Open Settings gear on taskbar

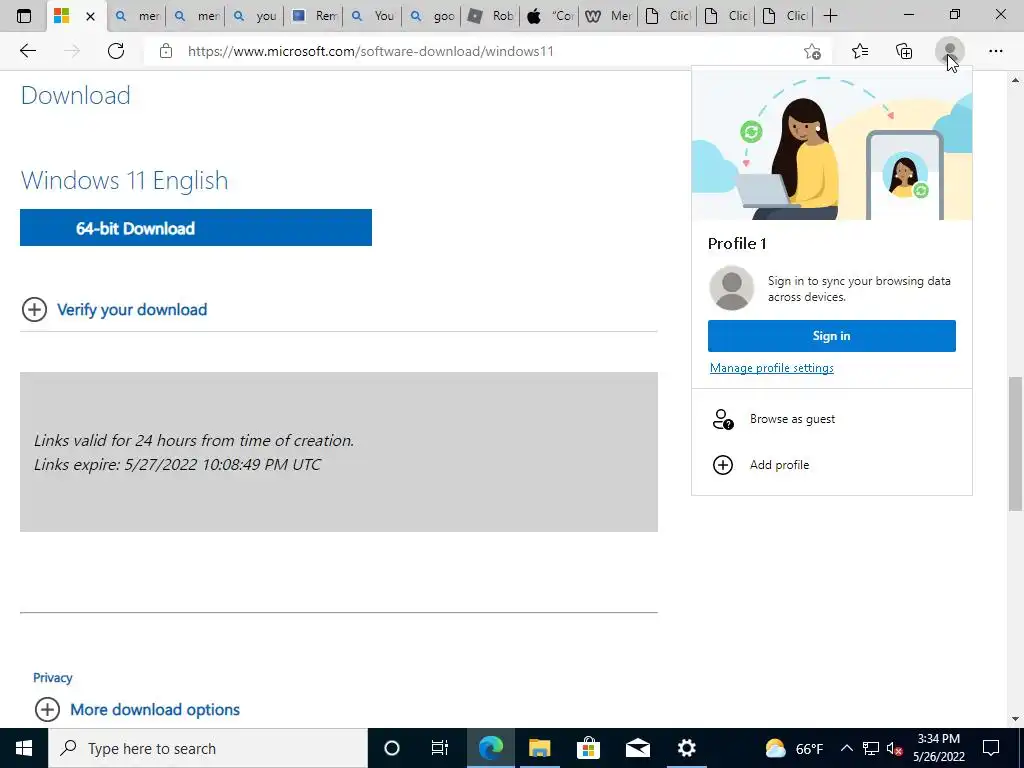(686, 748)
